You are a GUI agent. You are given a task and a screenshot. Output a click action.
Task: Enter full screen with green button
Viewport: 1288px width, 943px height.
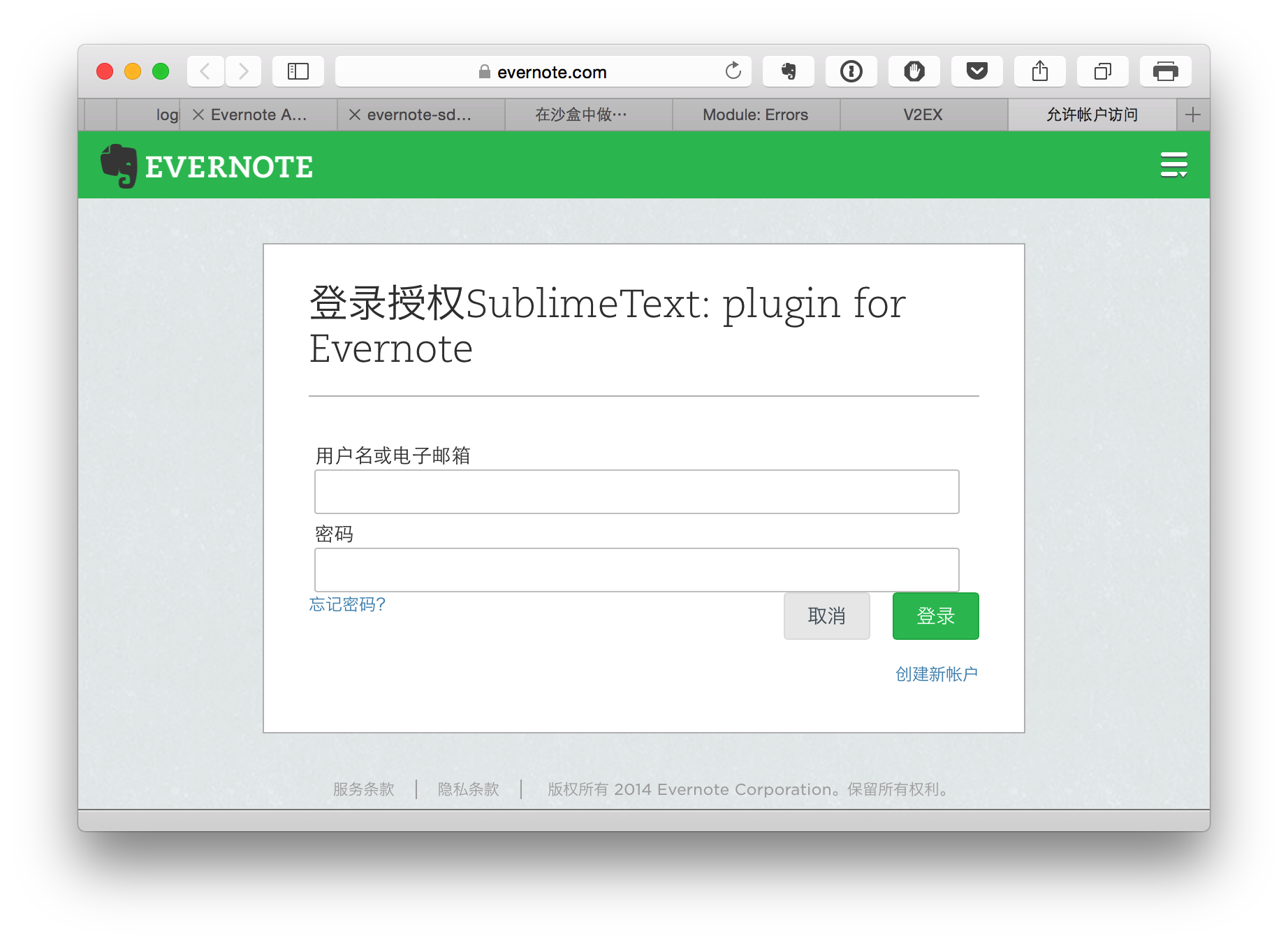(x=161, y=71)
